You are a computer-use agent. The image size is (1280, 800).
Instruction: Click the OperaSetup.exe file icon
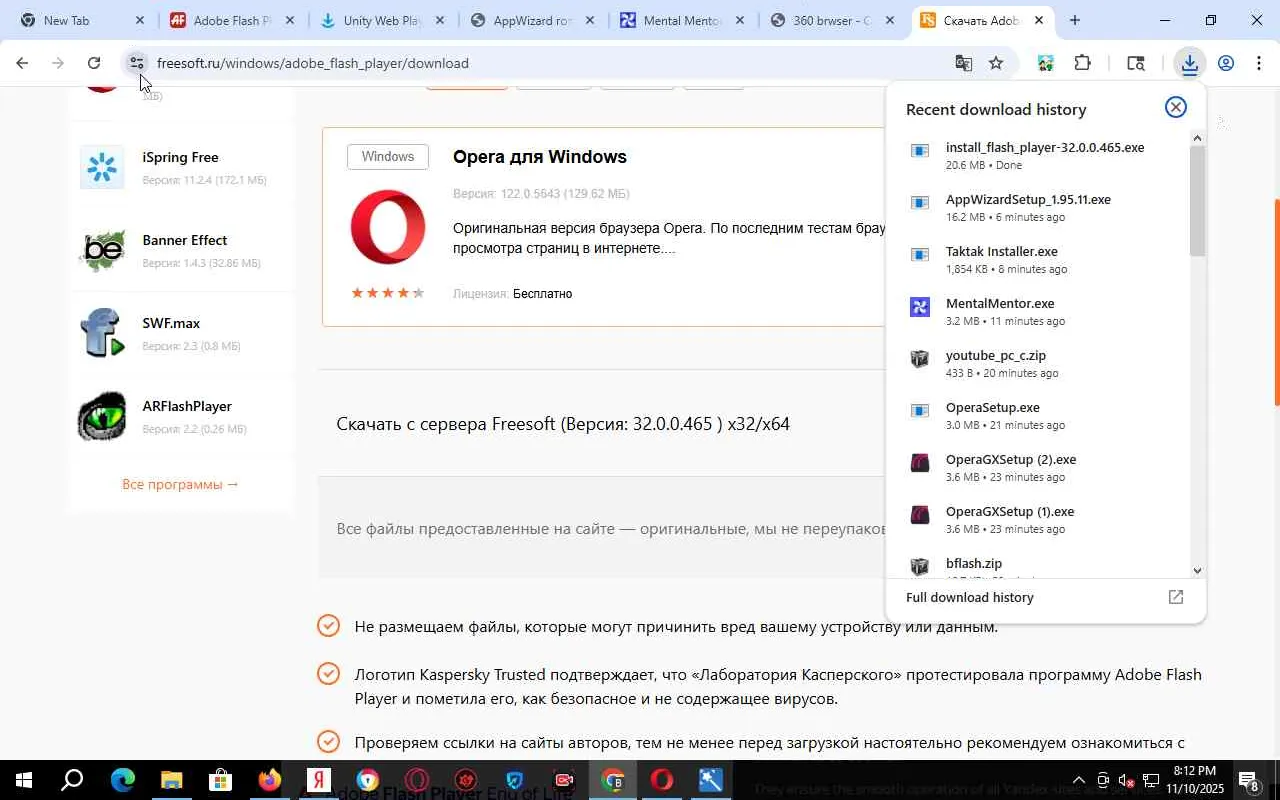[x=920, y=411]
